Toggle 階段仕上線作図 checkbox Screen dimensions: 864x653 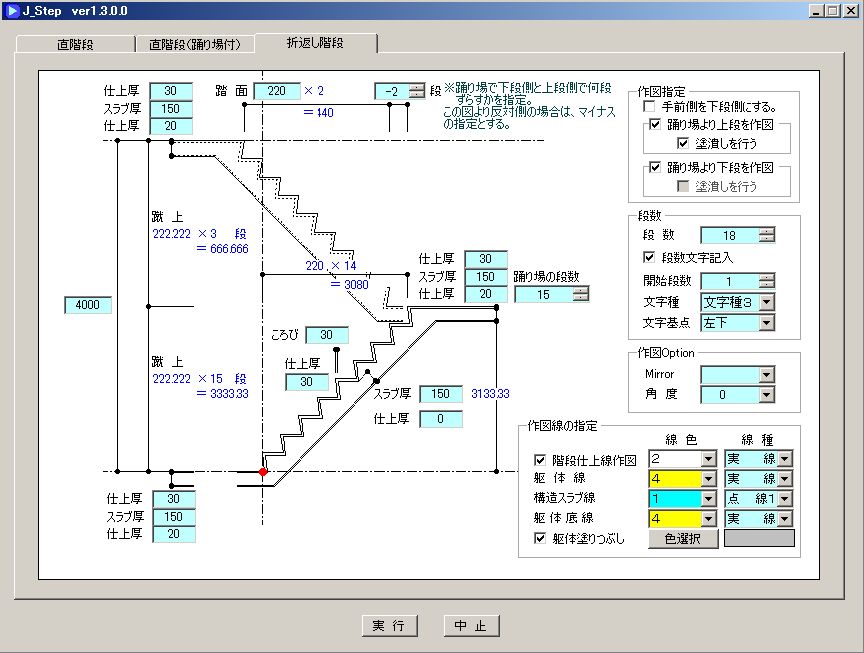541,459
